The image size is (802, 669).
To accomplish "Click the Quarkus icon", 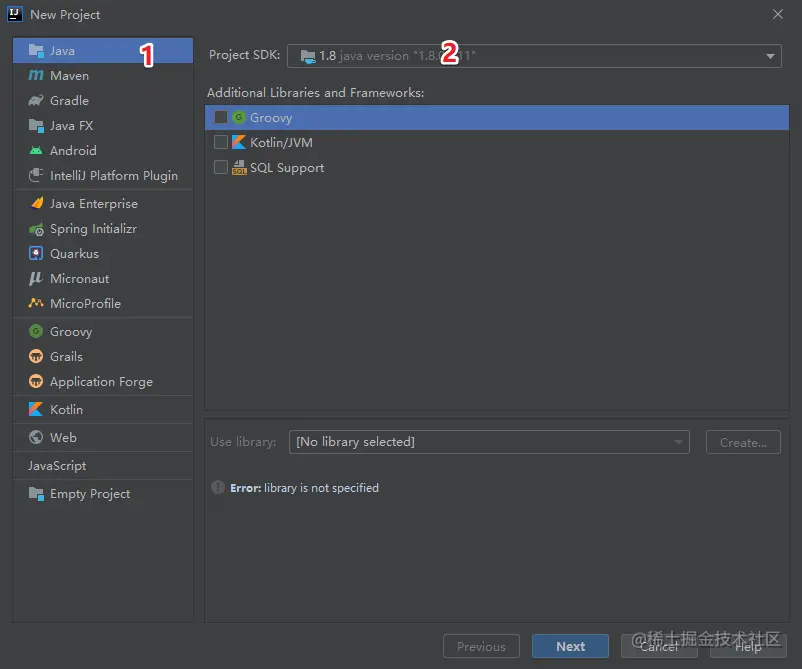I will point(36,253).
